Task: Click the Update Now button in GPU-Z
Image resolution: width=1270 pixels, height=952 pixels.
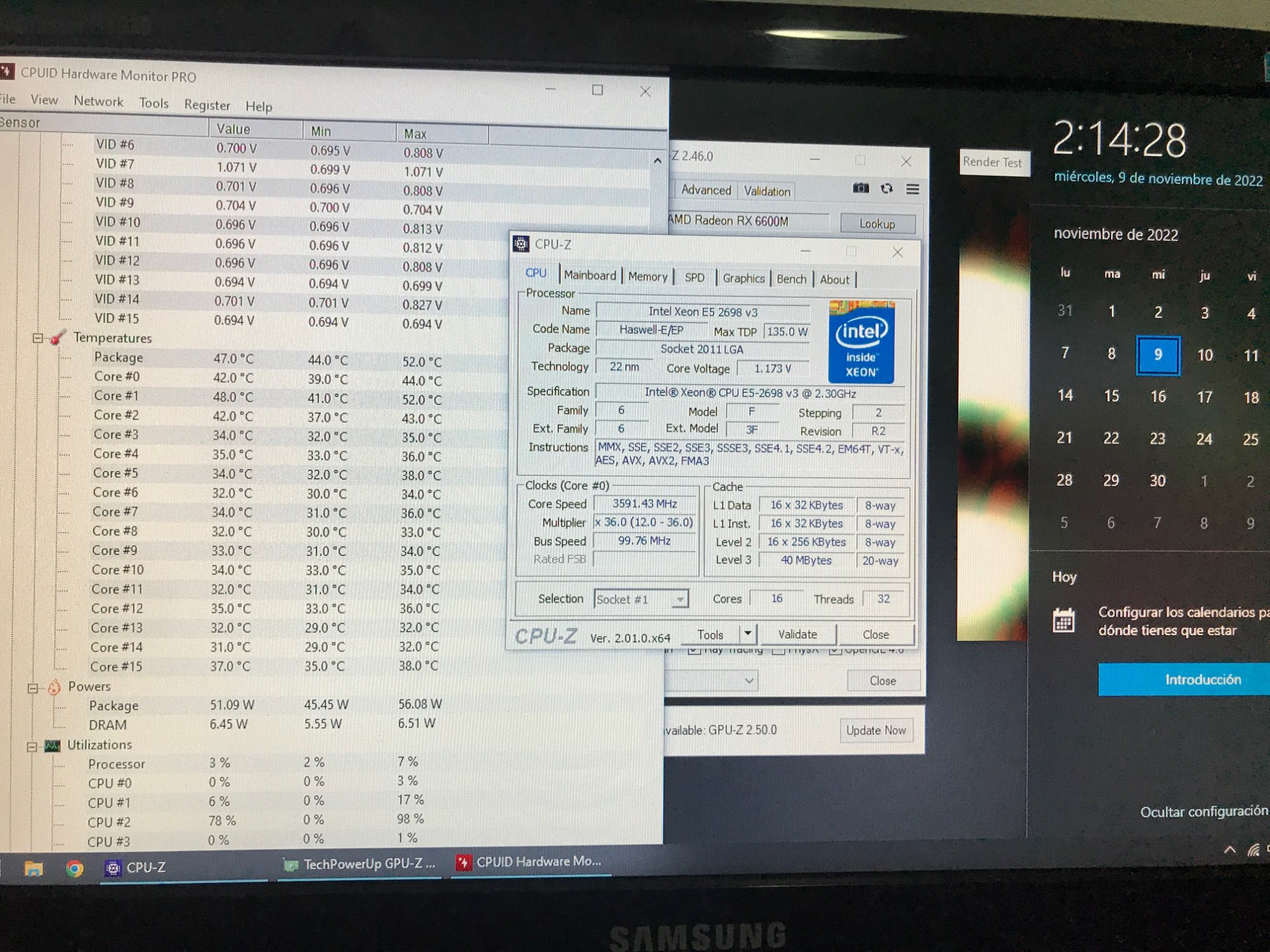Action: click(876, 731)
